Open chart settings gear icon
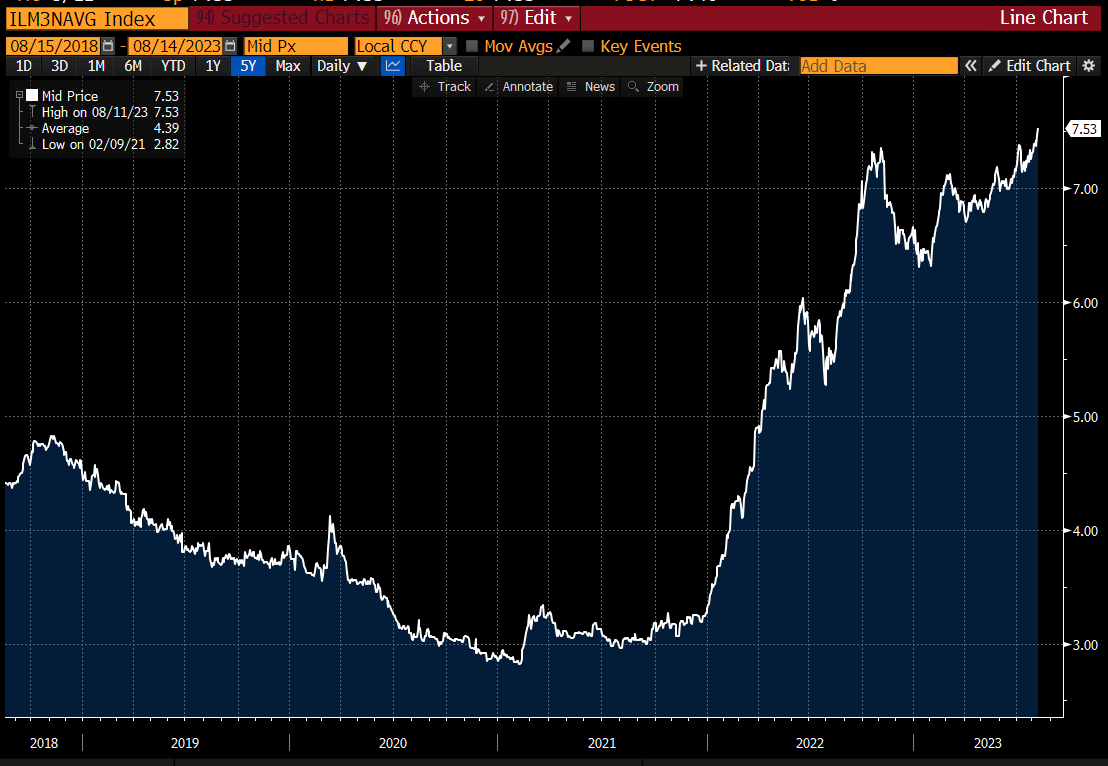The image size is (1108, 766). click(1089, 66)
